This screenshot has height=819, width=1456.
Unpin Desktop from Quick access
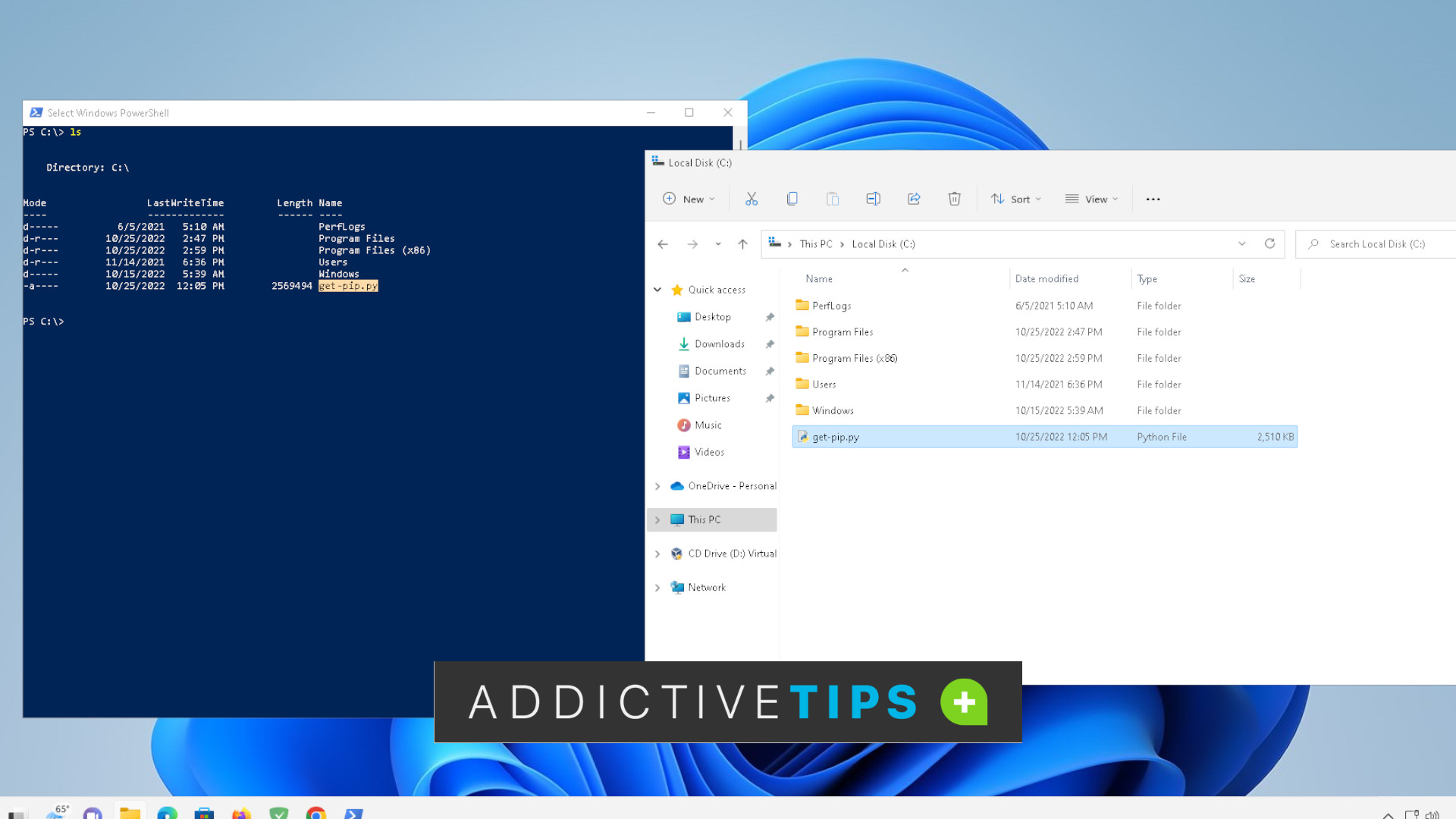point(770,316)
